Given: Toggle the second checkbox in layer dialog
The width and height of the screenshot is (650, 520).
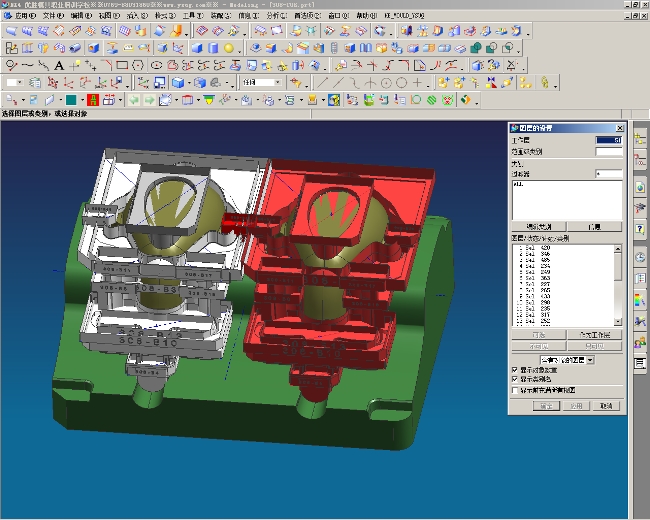Looking at the screenshot, I should [515, 379].
